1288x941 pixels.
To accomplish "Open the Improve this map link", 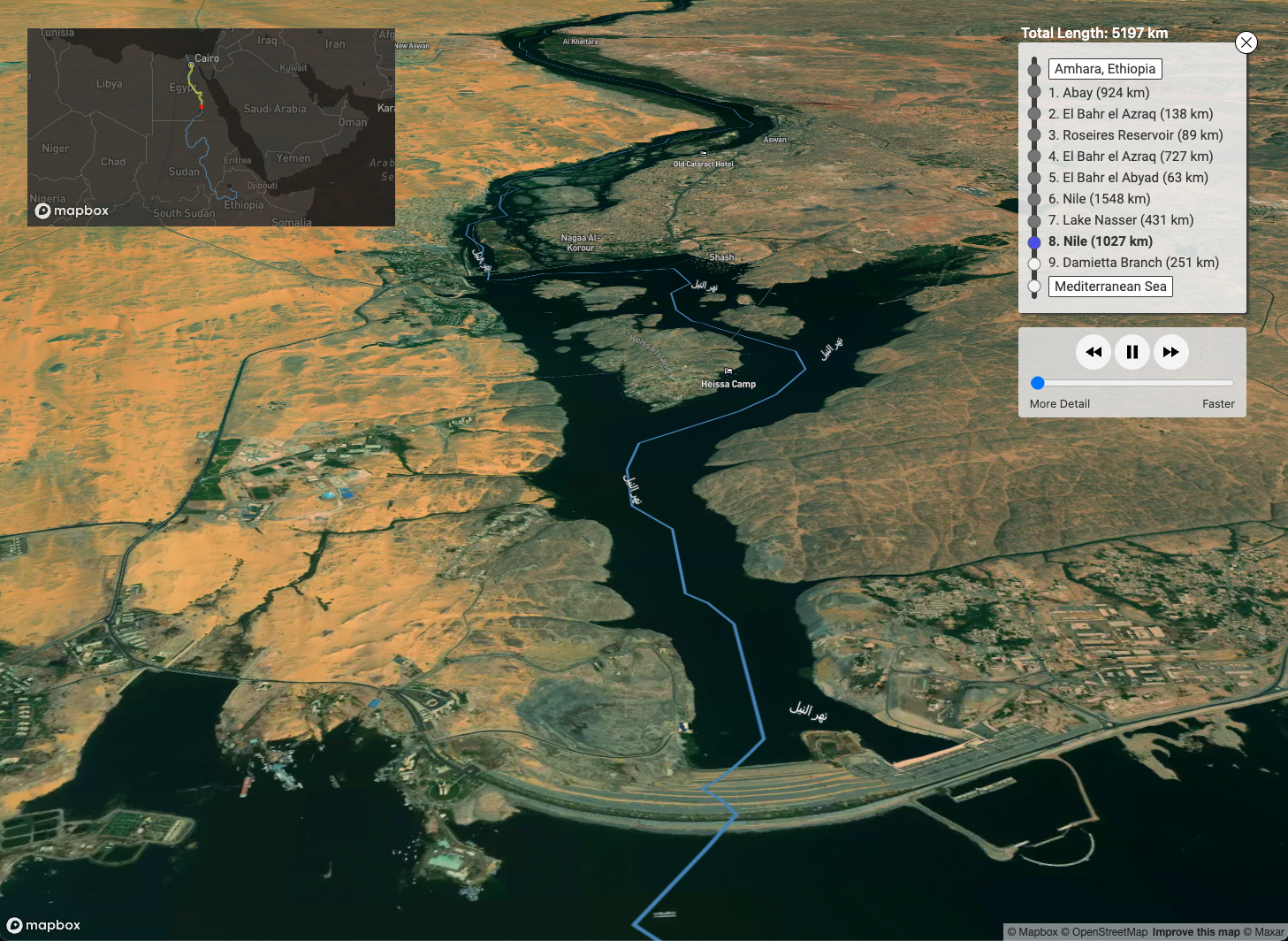I will coord(1195,932).
